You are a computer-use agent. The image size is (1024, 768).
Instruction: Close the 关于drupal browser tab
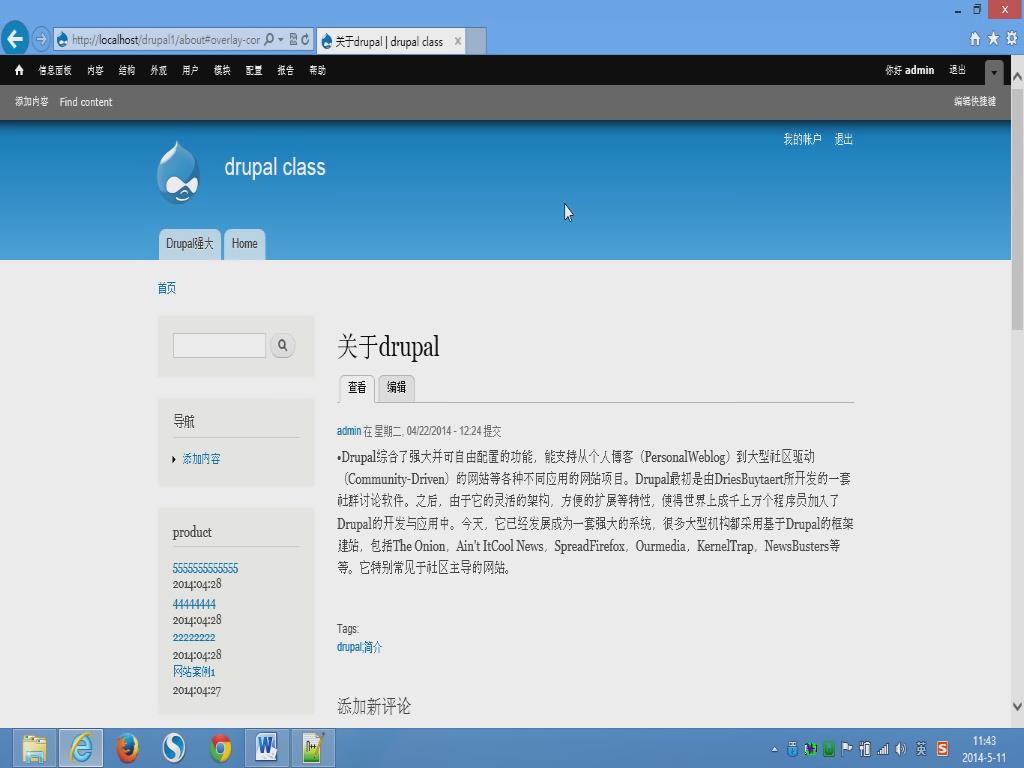(458, 41)
